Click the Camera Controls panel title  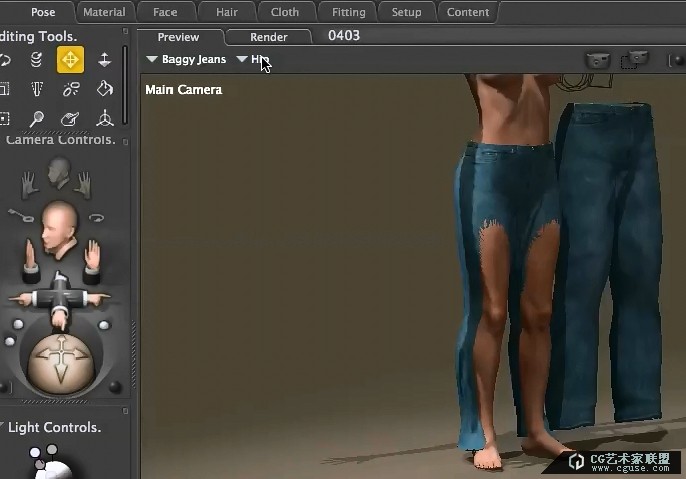[x=60, y=140]
